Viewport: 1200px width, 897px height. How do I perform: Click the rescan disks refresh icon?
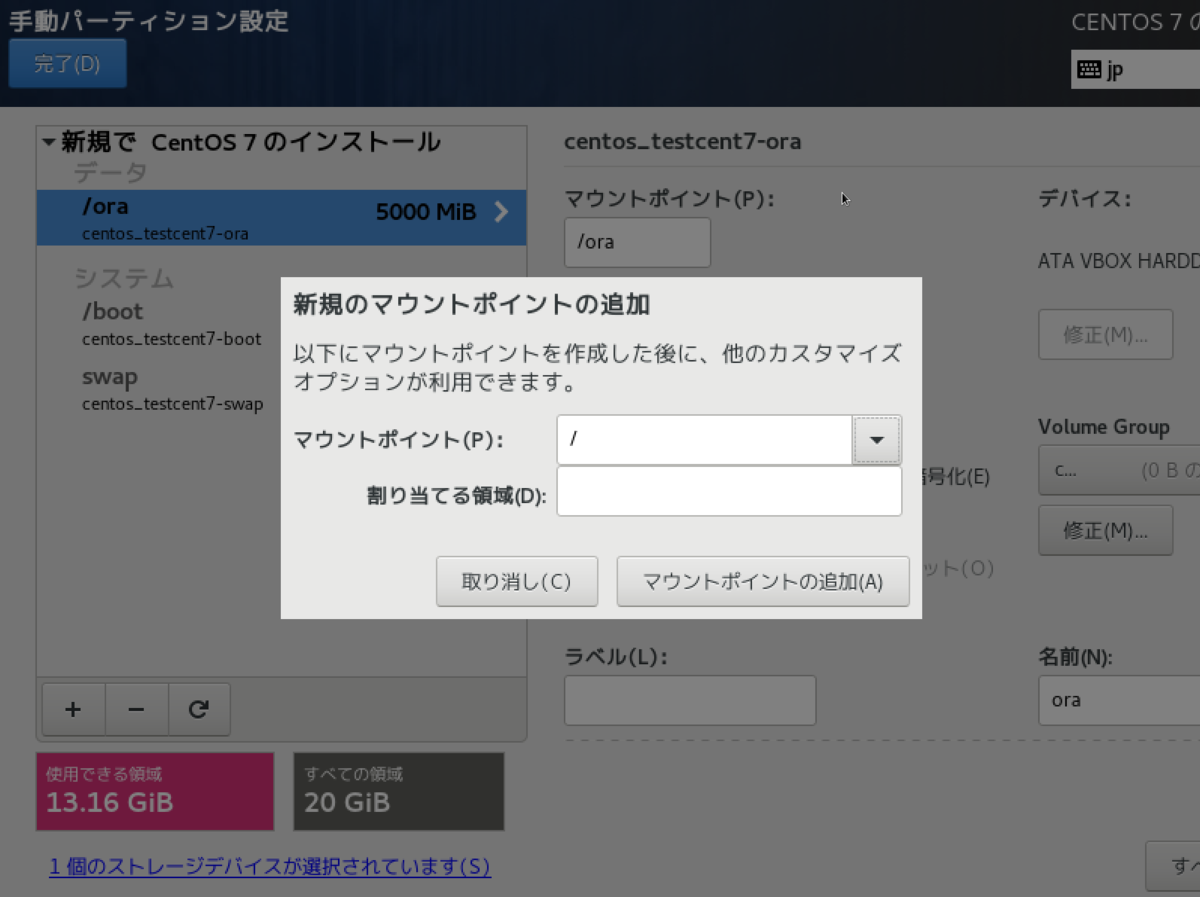pos(199,709)
